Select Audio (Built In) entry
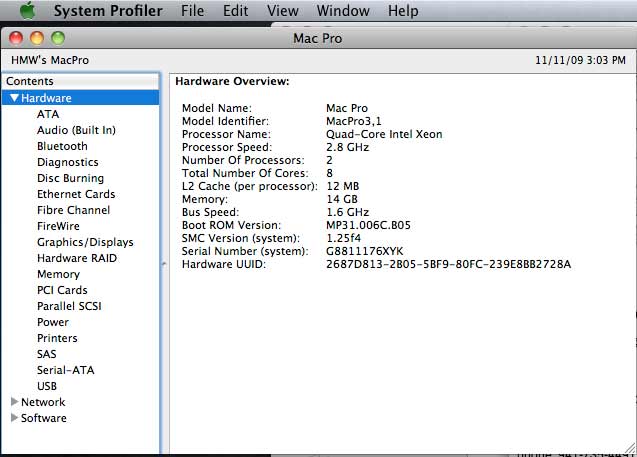 click(76, 130)
